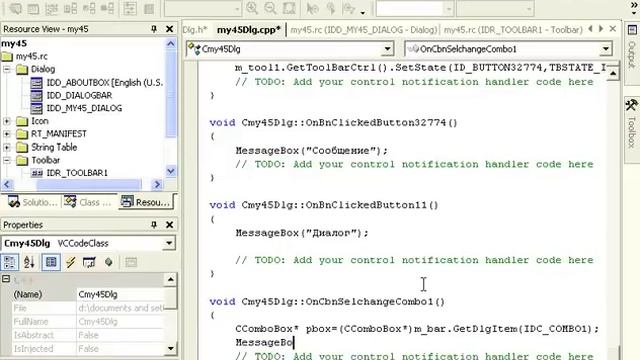Expand the RT_MANIFEST folder
The width and height of the screenshot is (640, 360).
pyautogui.click(x=7, y=134)
